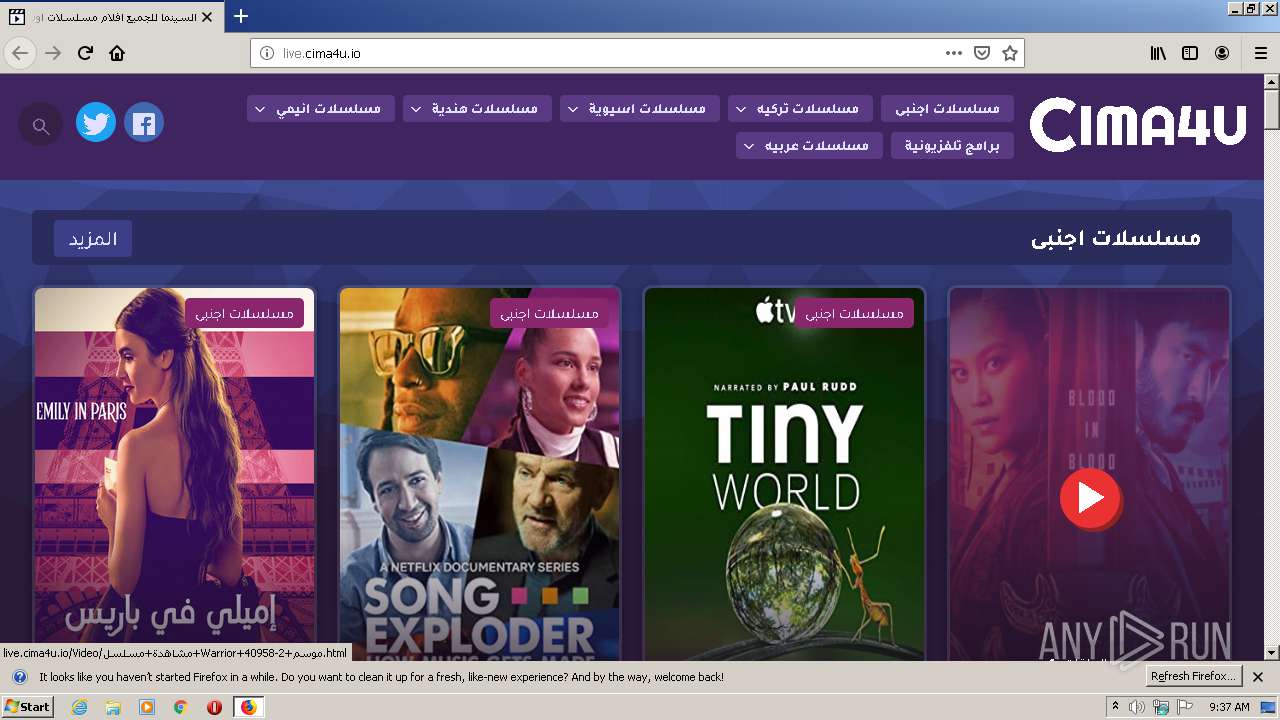Open the site search magnifier icon

(x=41, y=126)
